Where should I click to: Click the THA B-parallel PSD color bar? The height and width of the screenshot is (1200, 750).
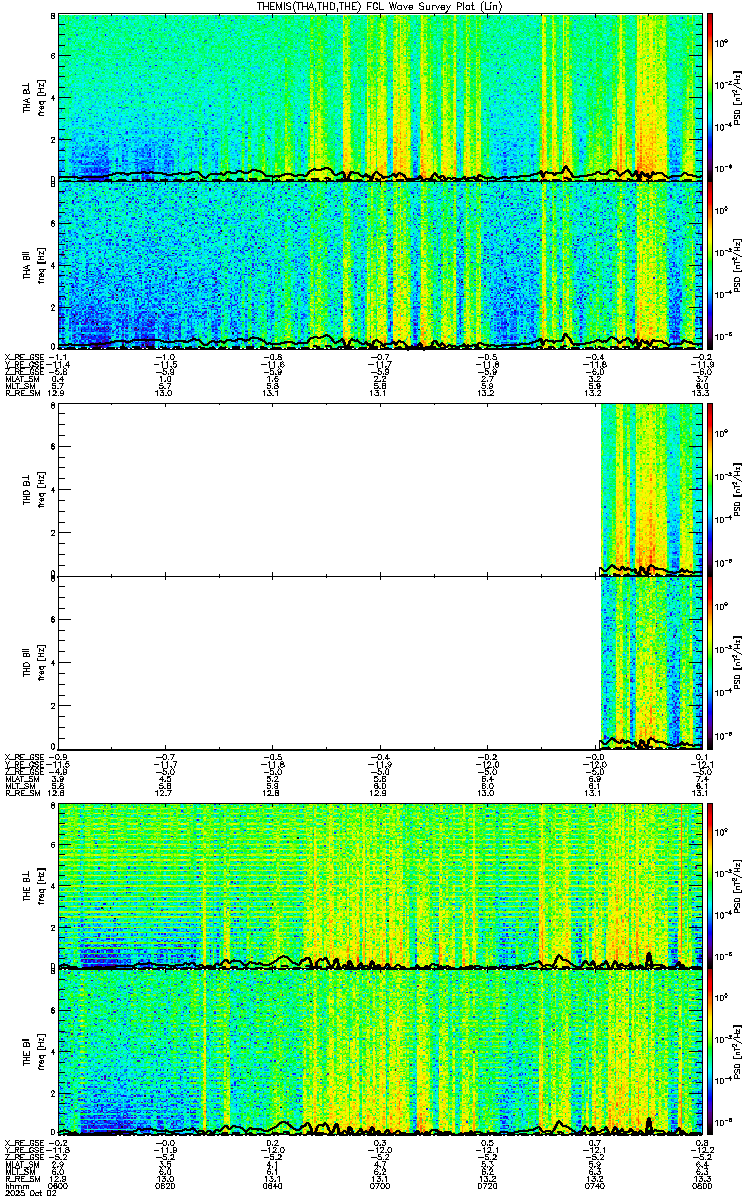[710, 264]
